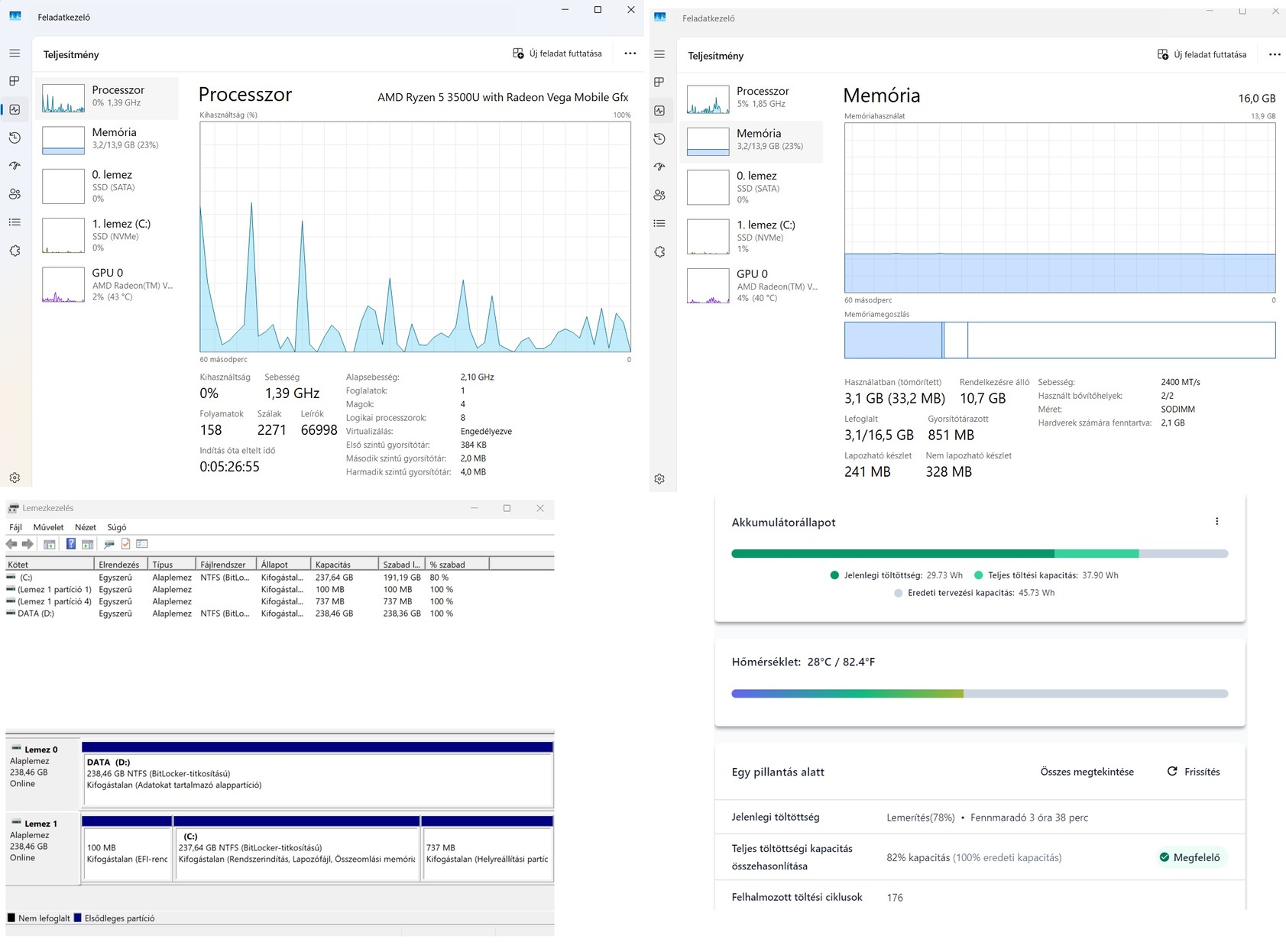The width and height of the screenshot is (1286, 952).
Task: Select Performance icon in right Task Manager sidebar
Action: pos(659,111)
